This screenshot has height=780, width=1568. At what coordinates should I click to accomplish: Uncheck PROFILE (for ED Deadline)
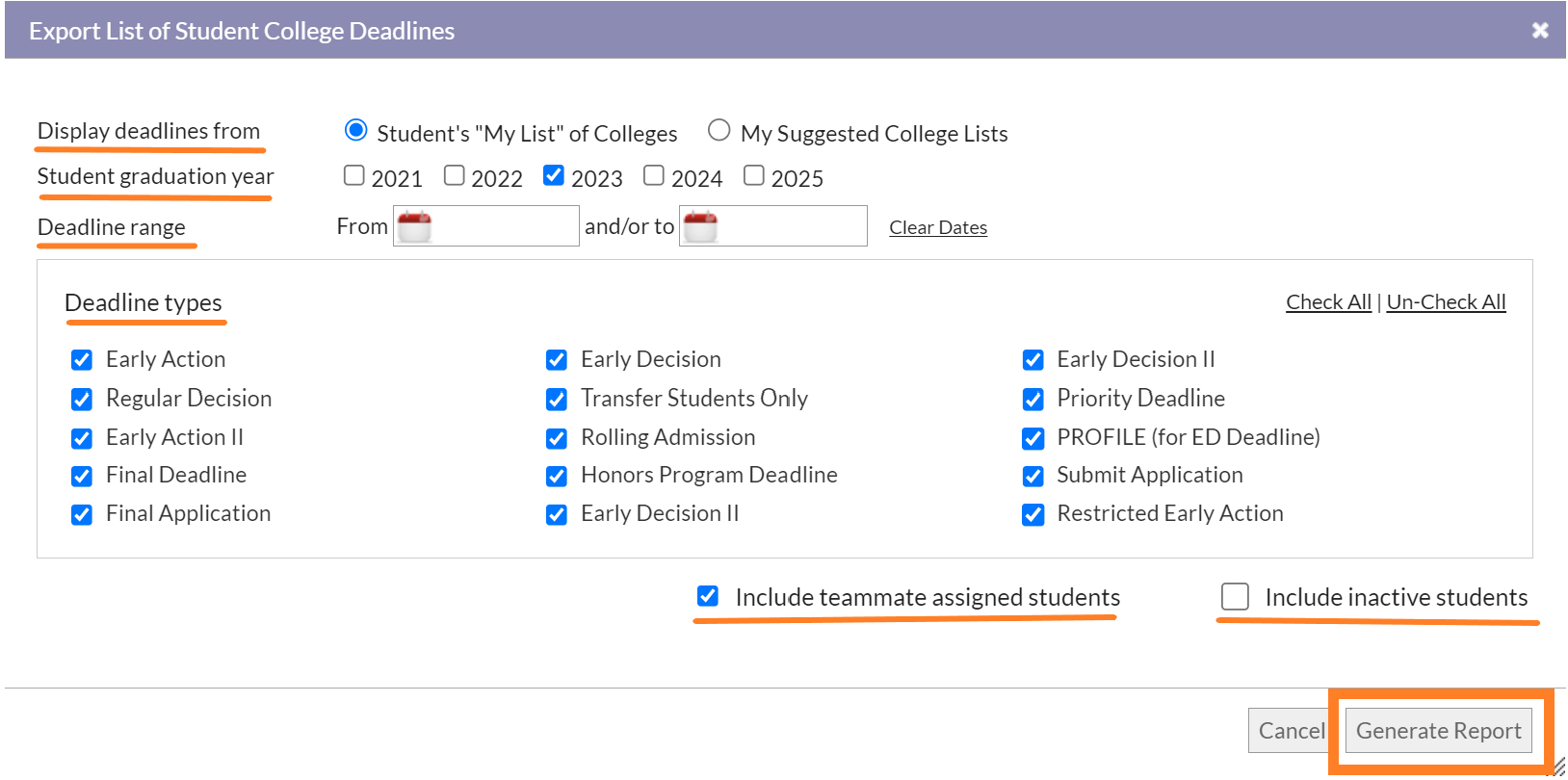1032,437
